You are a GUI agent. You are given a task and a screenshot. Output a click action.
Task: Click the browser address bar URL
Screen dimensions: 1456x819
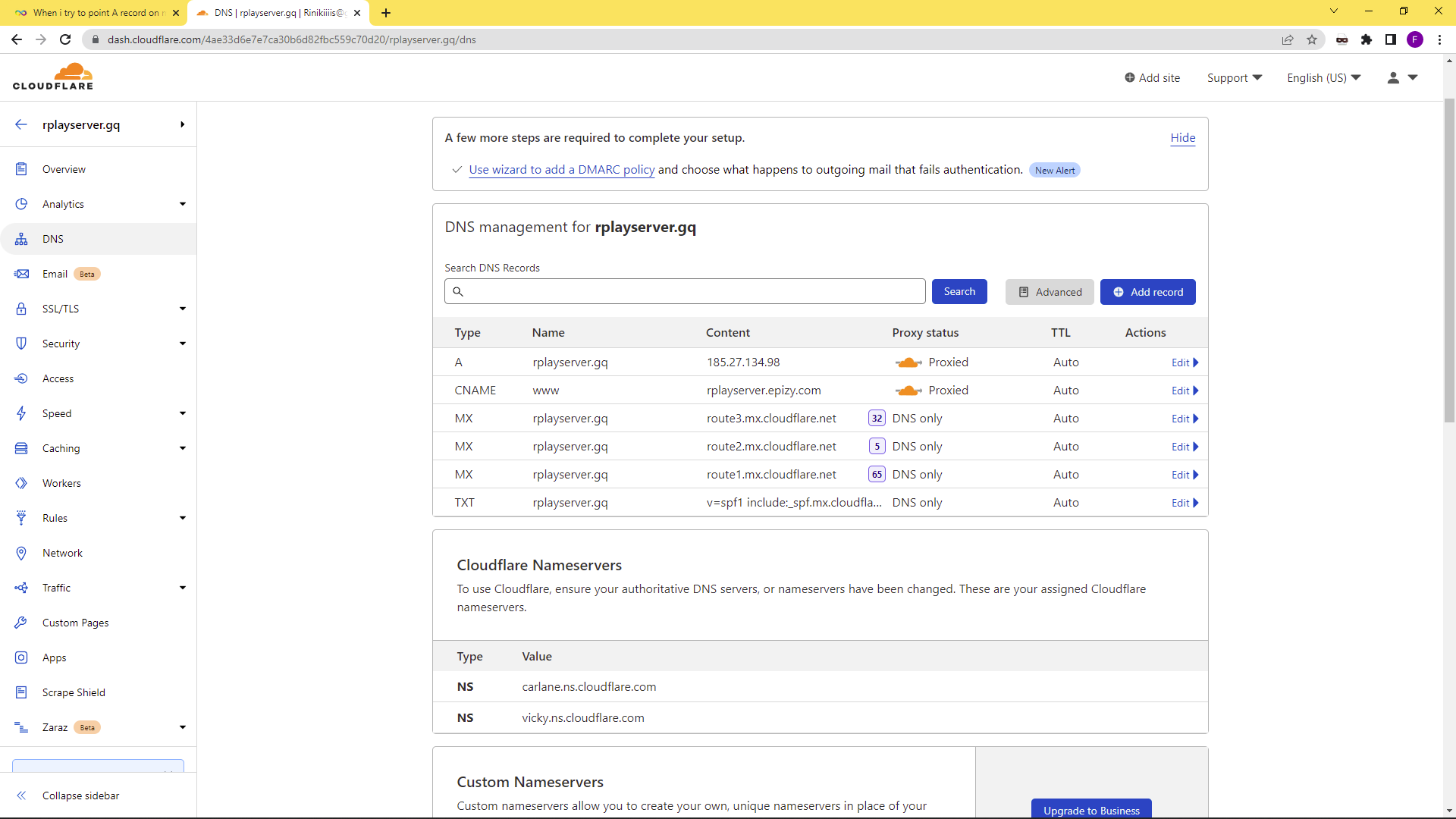pos(291,39)
